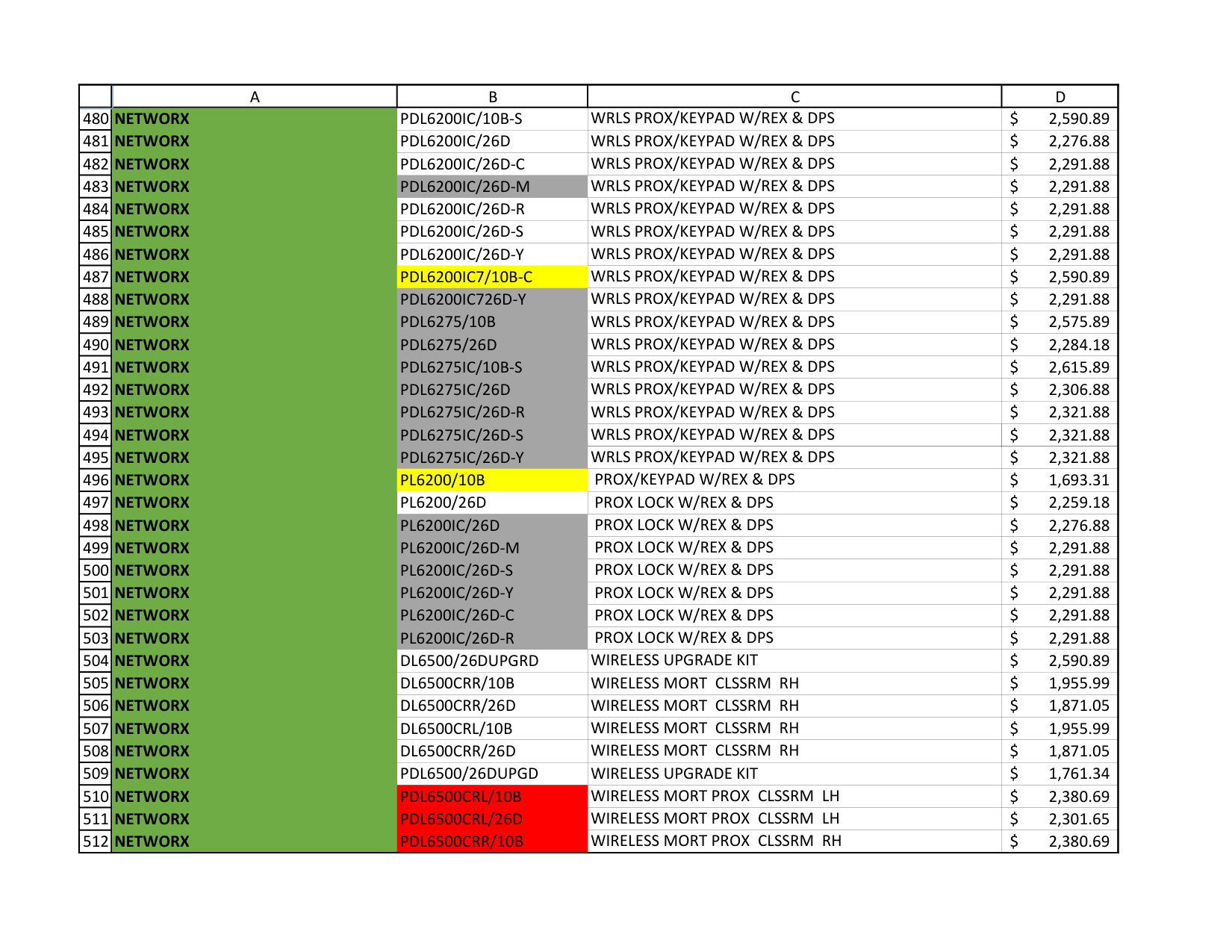
Task: Click cell PDL6275/10B
Action: (492, 322)
